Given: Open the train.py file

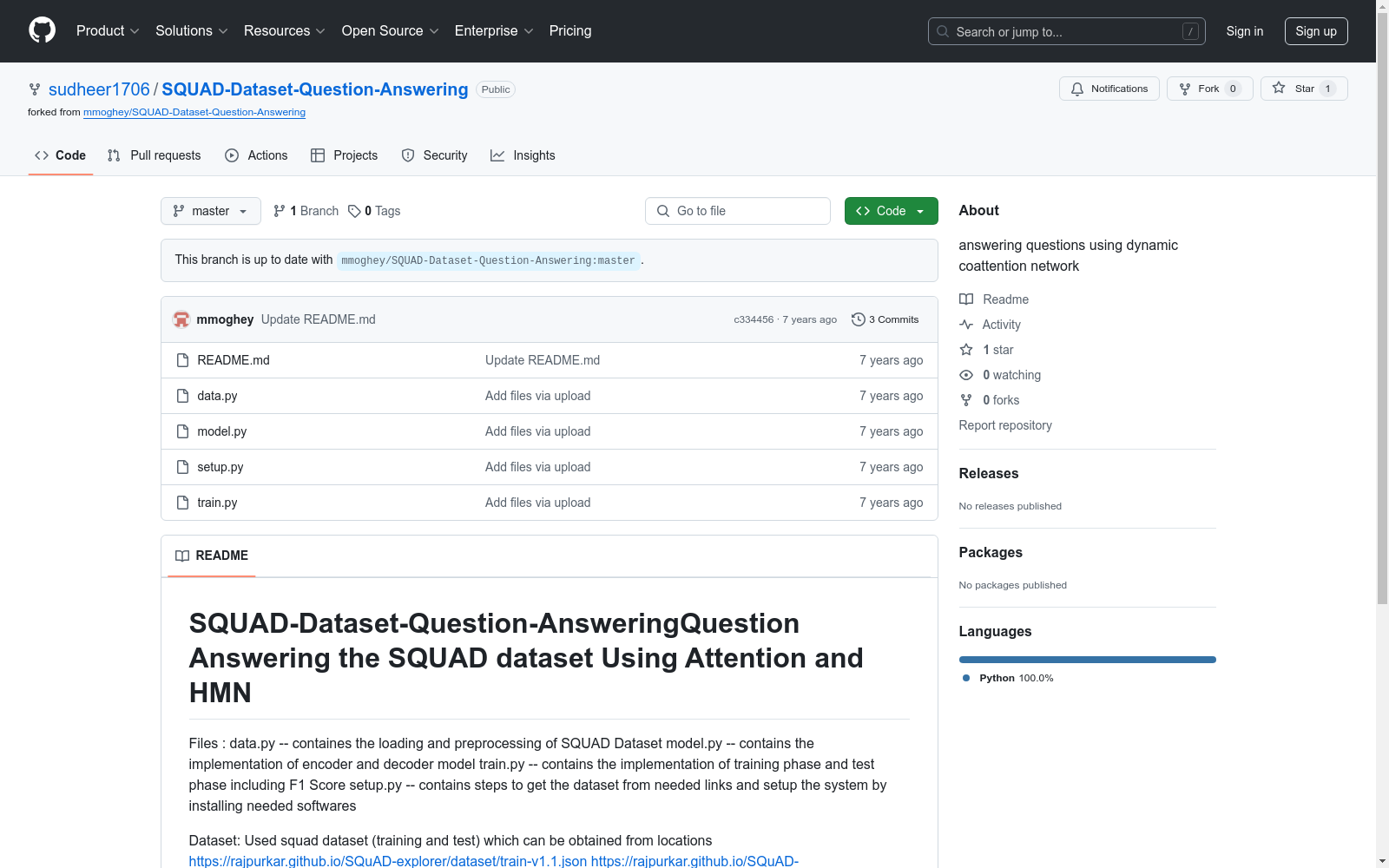Looking at the screenshot, I should click(217, 503).
